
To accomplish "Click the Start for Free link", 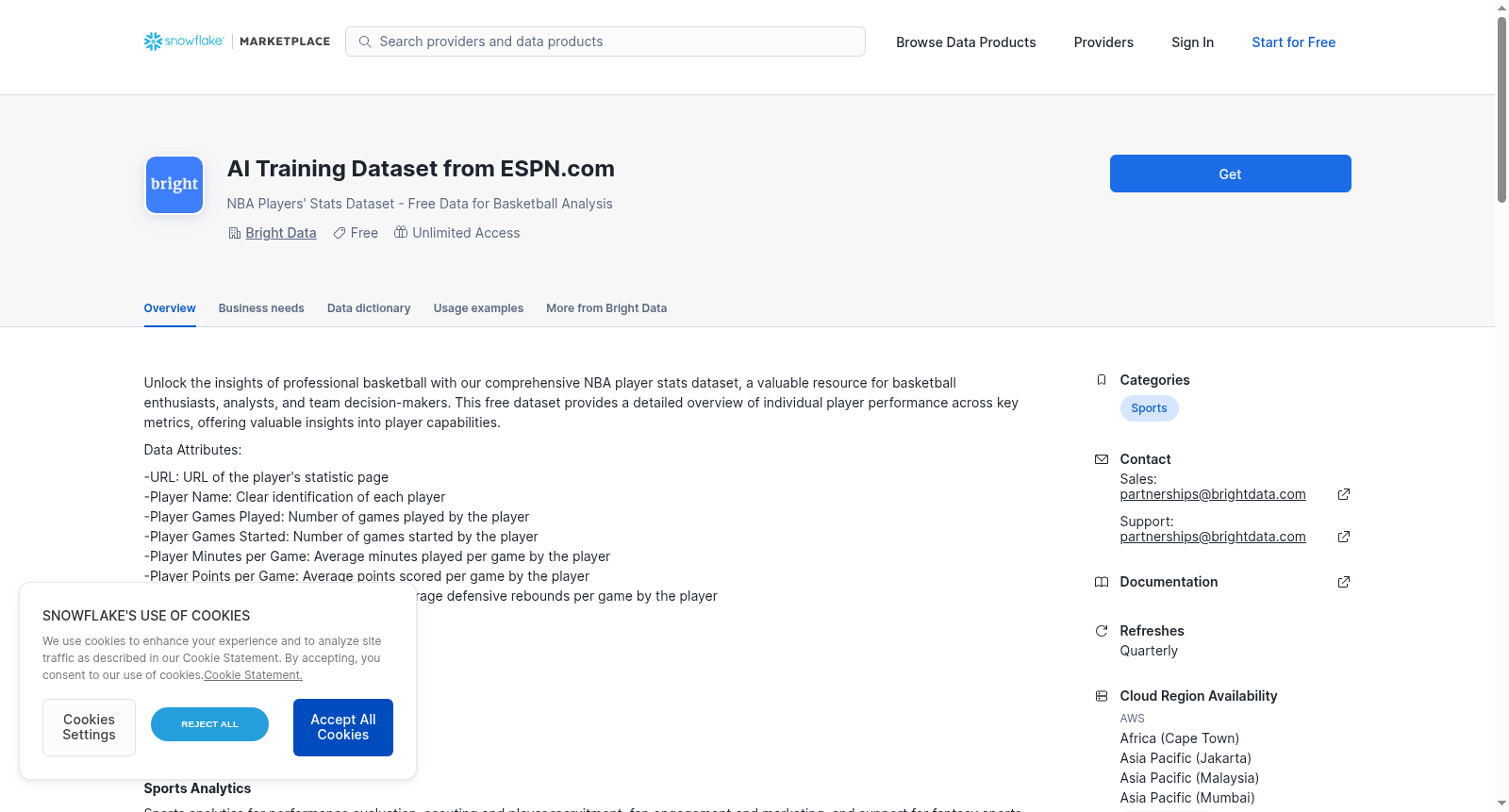I will click(1294, 42).
